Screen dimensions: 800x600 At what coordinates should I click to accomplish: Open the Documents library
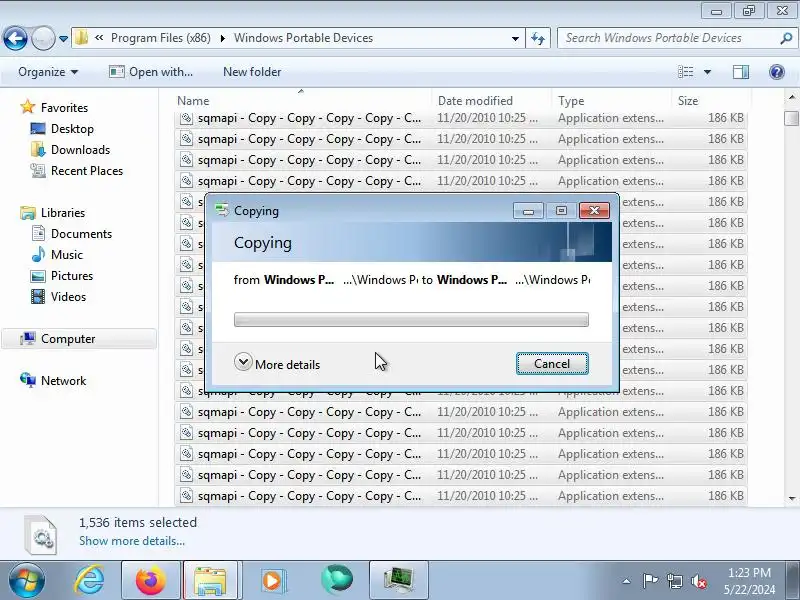81,234
